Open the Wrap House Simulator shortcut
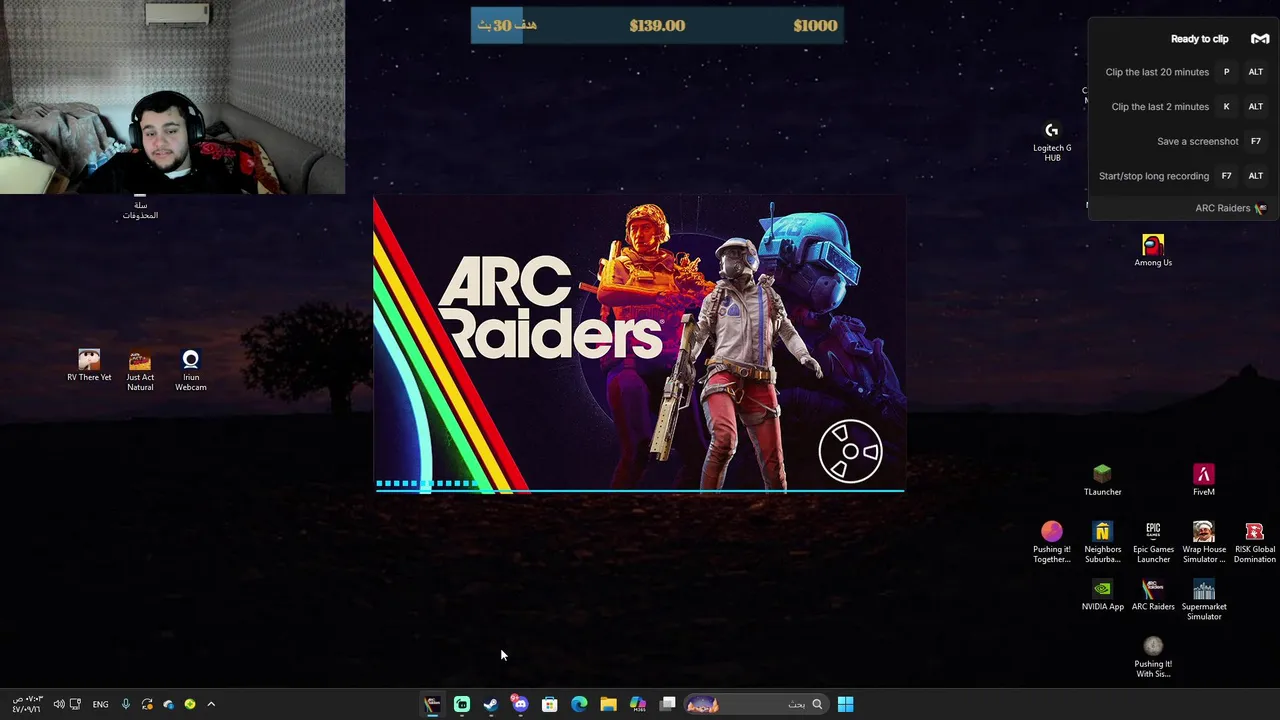Screen dimensions: 1280x720 (1204, 542)
